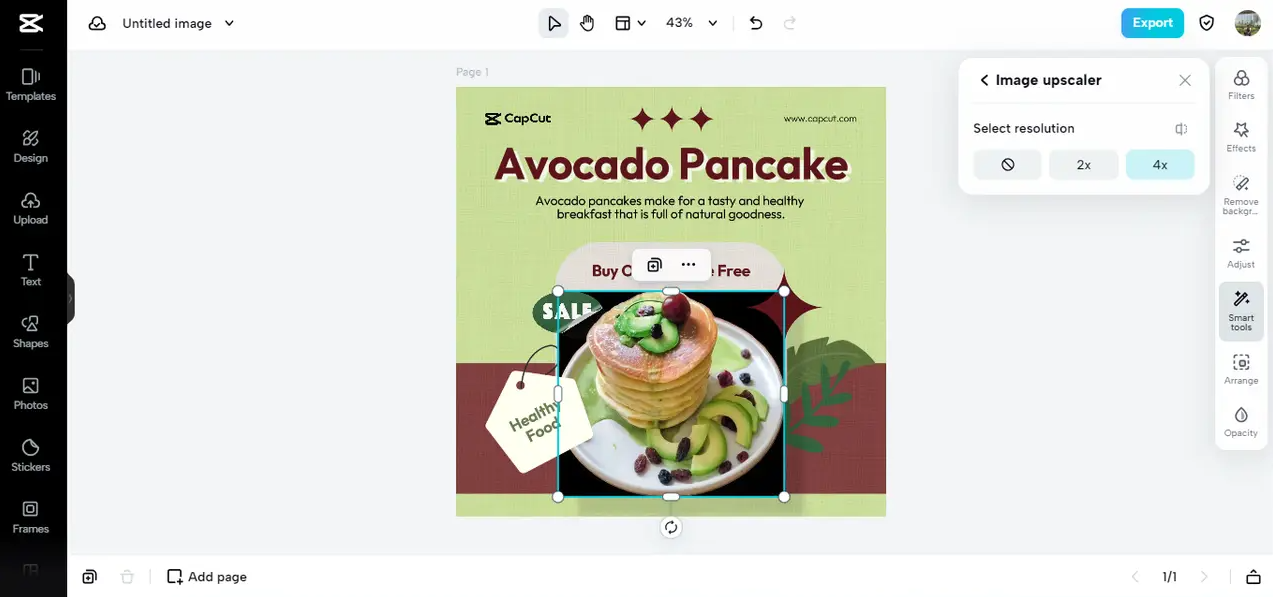Screen dimensions: 1273x597
Task: Open the Filters tool
Action: click(x=1241, y=85)
